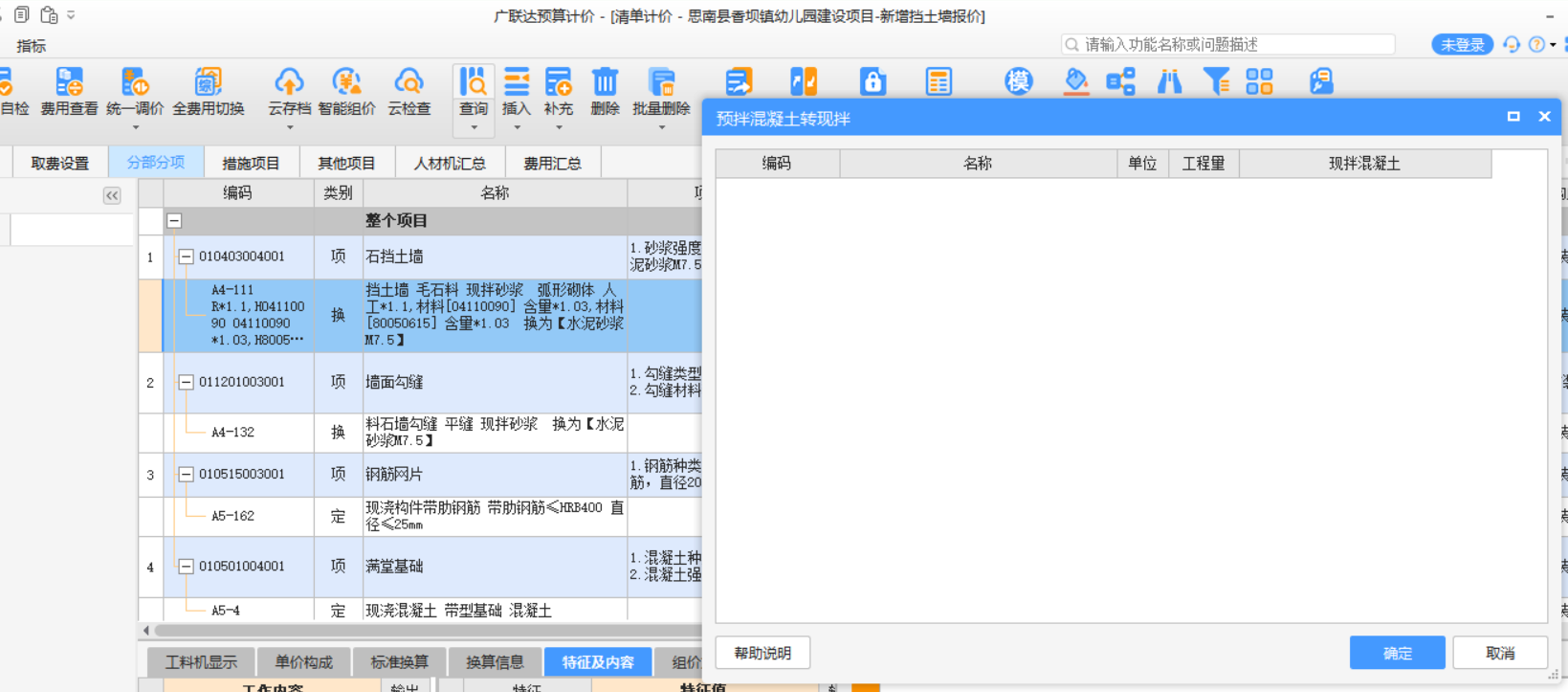1568x692 pixels.
Task: Click the 未登录 login button
Action: (1462, 44)
